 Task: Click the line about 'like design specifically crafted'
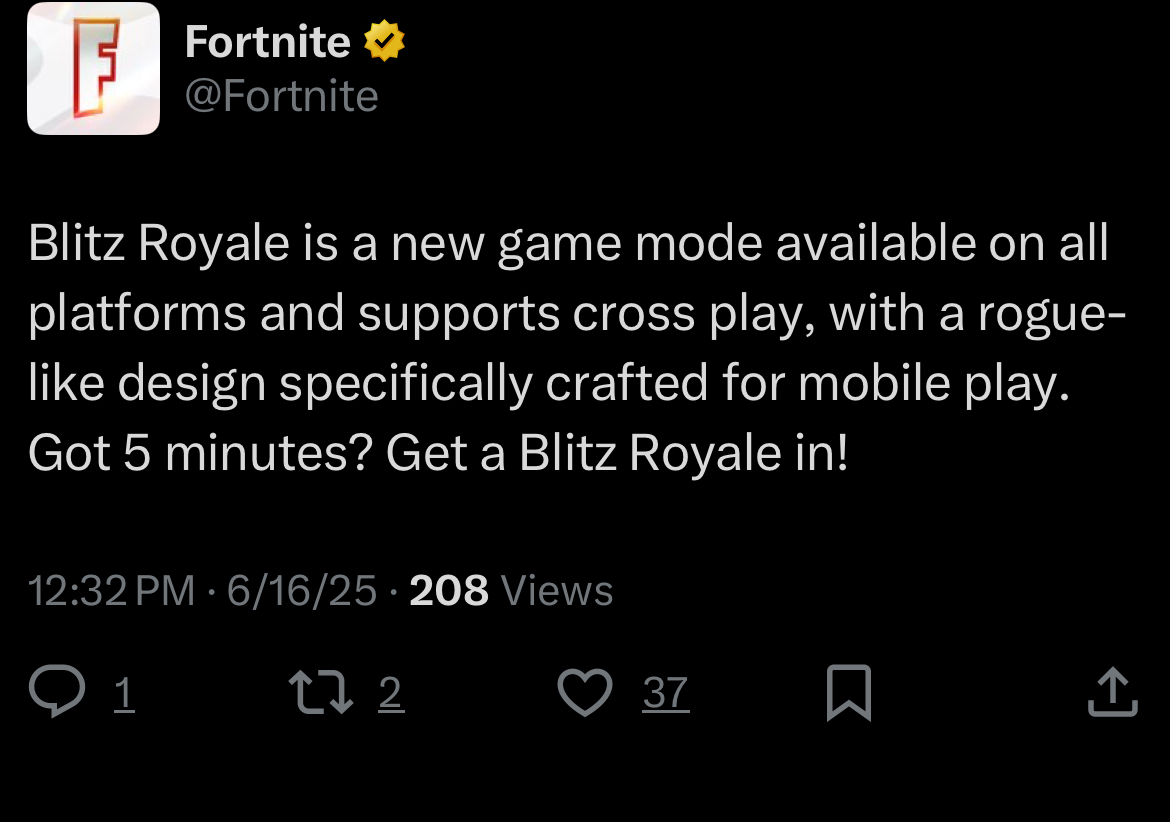click(x=549, y=384)
